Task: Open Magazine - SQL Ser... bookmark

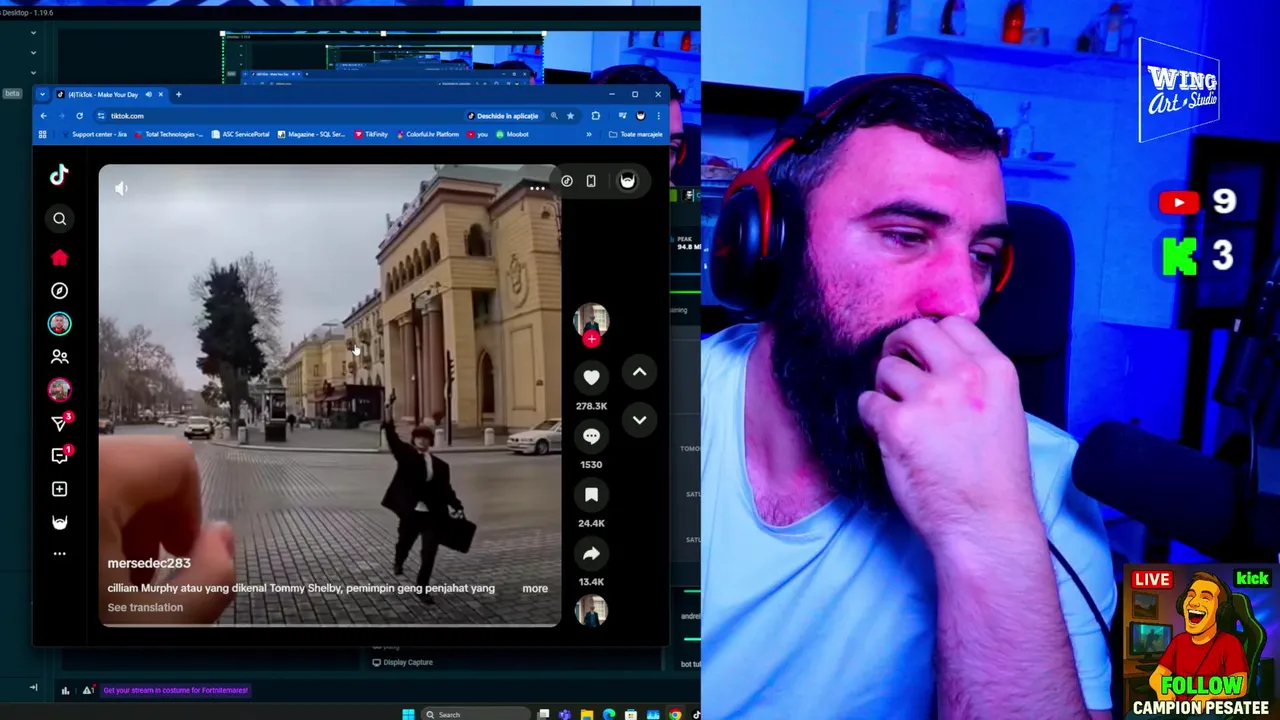Action: (x=310, y=134)
